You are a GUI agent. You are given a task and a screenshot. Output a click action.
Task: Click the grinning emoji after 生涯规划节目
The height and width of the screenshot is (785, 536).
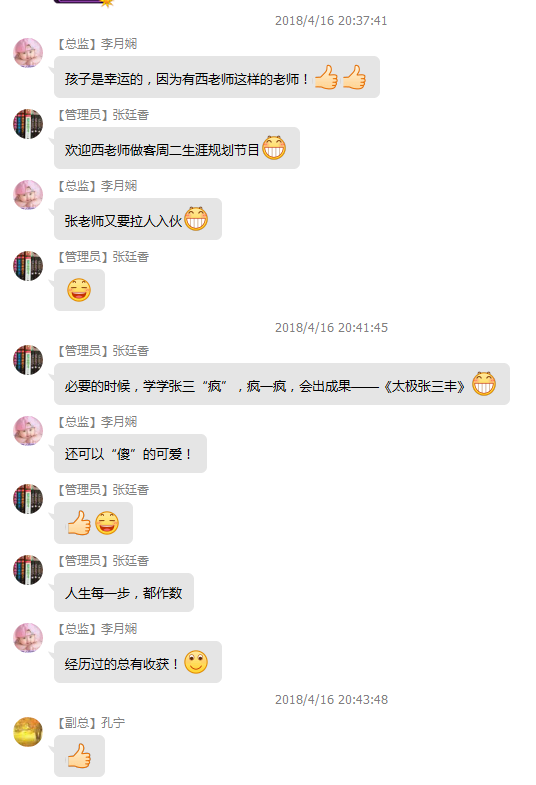[274, 148]
